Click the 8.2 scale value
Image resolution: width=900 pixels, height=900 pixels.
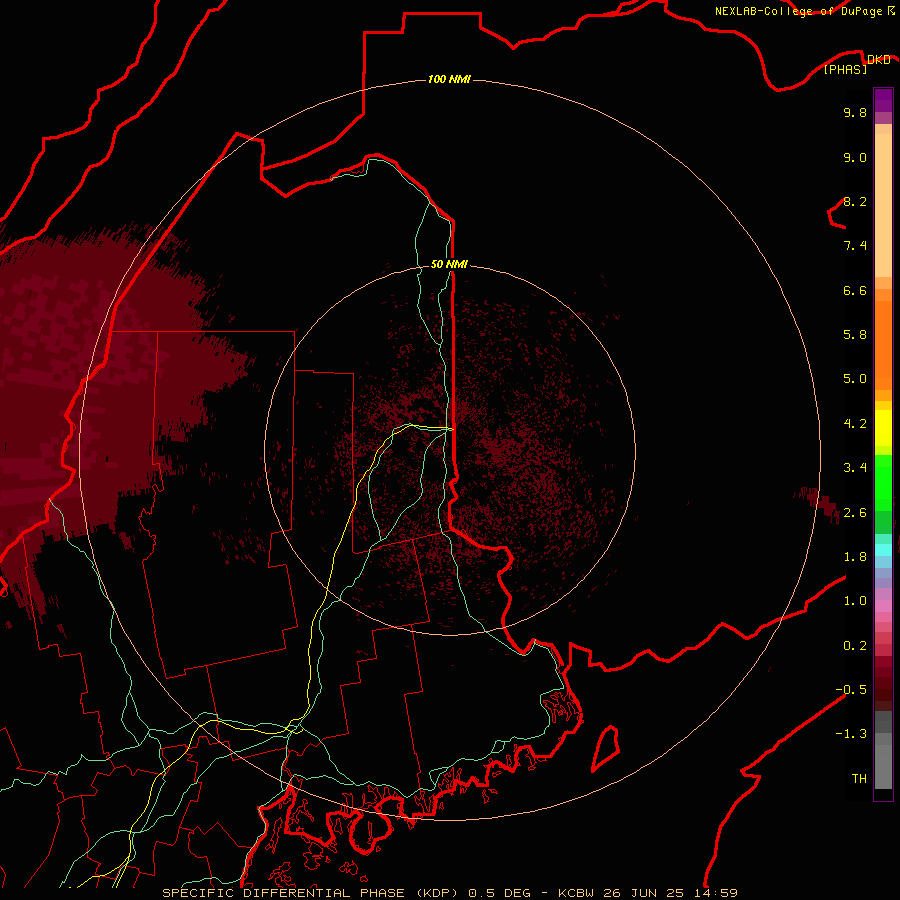point(855,202)
